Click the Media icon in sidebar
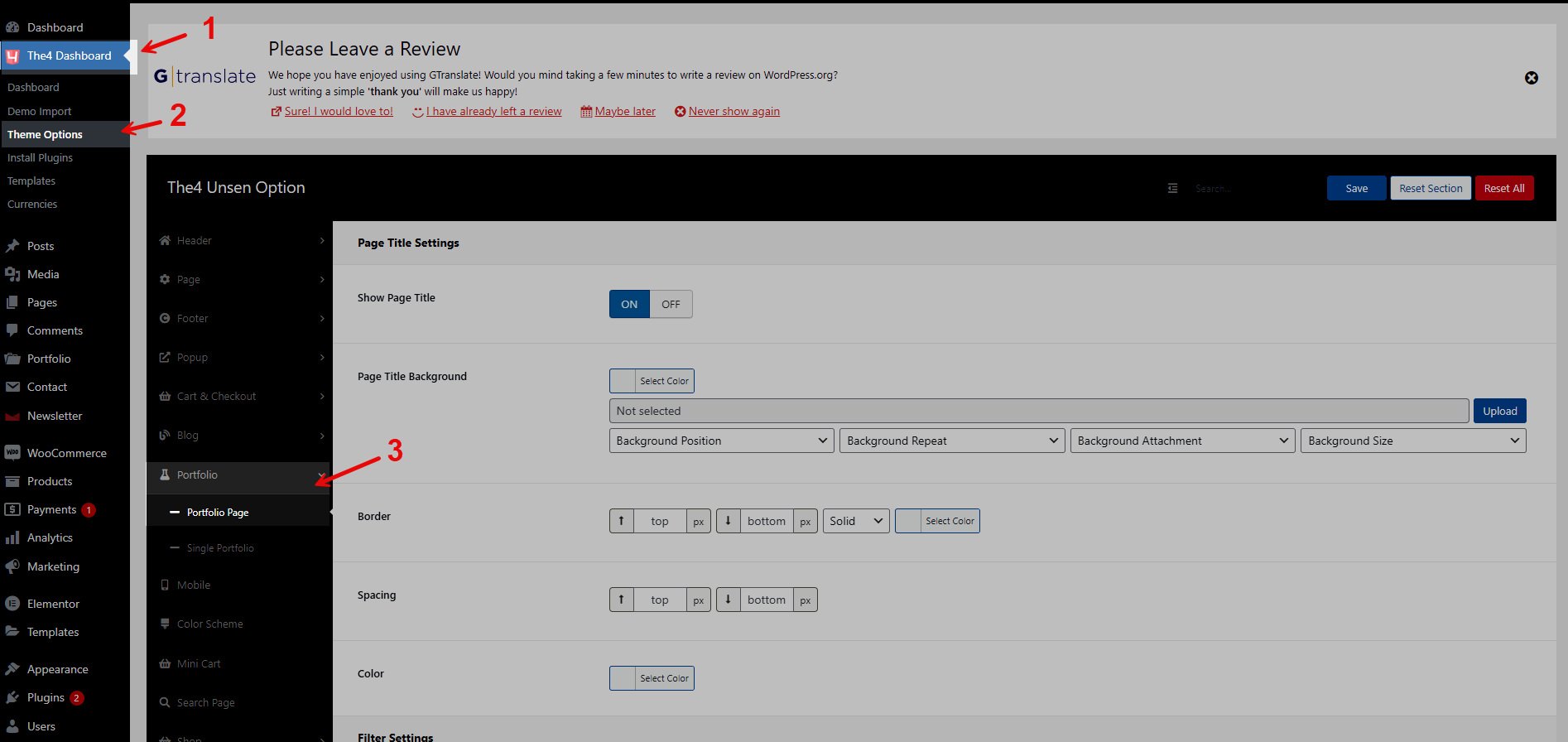 tap(12, 274)
